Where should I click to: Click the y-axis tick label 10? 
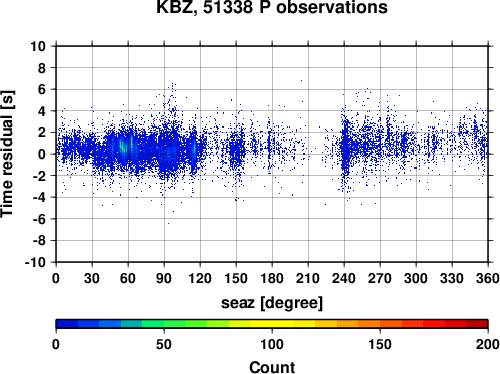pyautogui.click(x=38, y=46)
